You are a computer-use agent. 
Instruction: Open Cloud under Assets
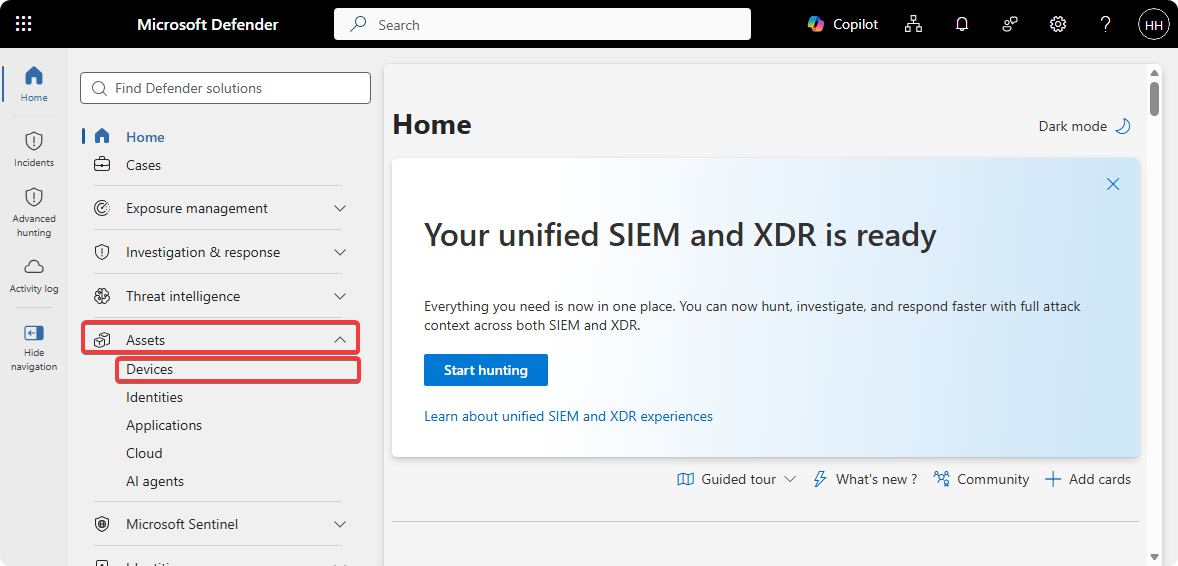point(144,453)
